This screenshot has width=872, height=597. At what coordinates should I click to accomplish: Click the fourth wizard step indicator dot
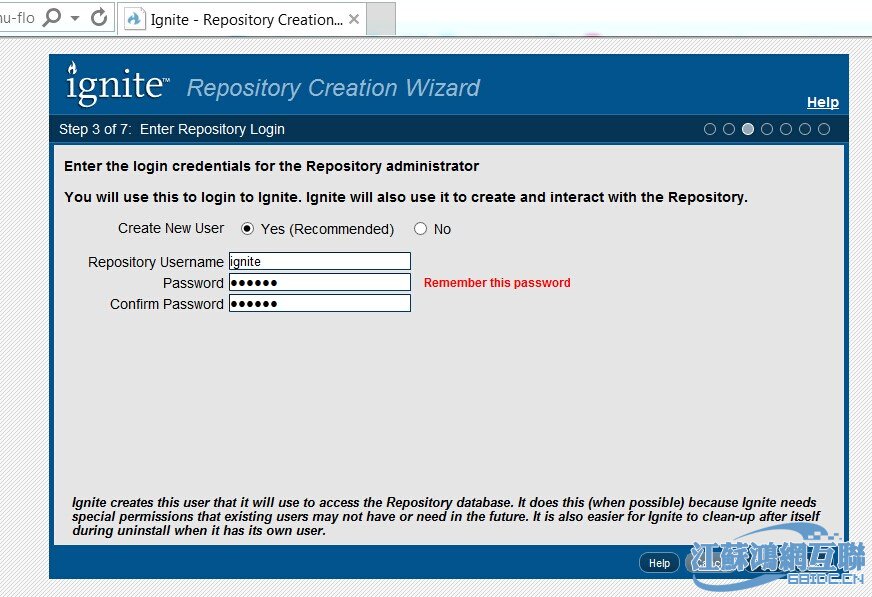[767, 130]
